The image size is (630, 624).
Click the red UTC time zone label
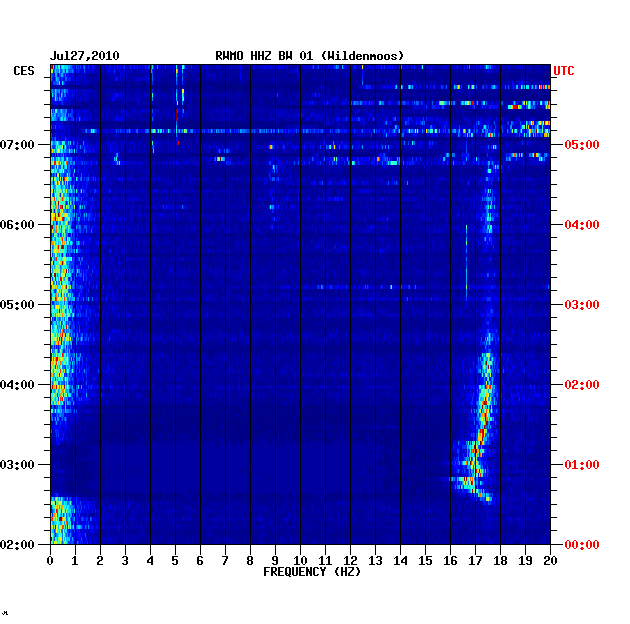(564, 71)
